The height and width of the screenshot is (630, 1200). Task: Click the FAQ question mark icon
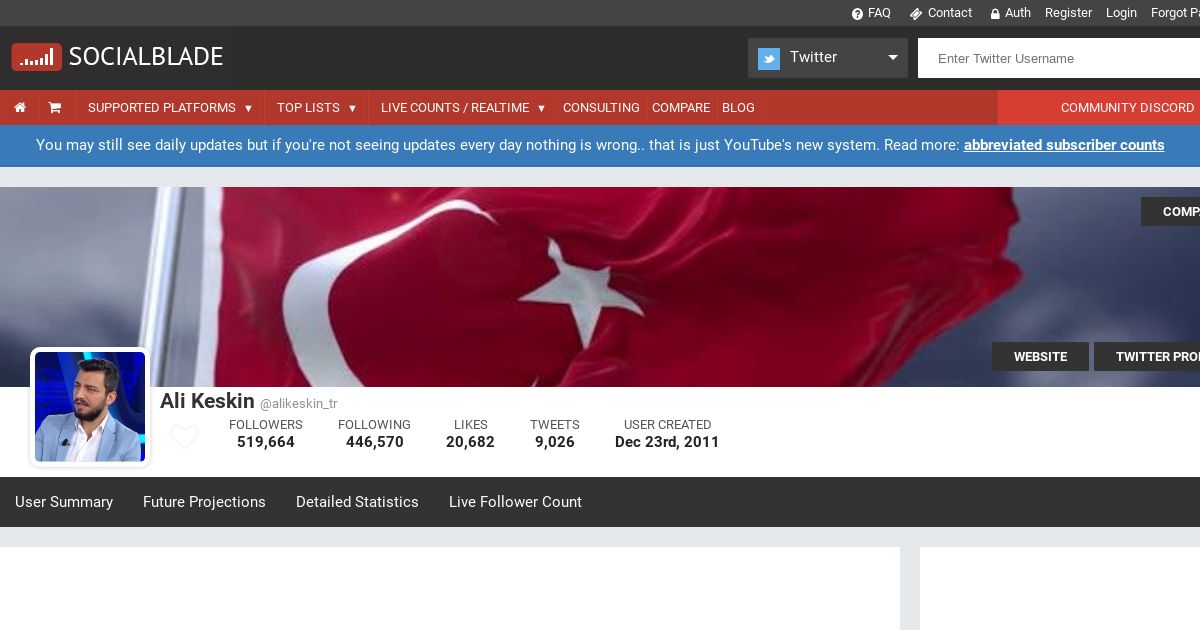click(857, 14)
